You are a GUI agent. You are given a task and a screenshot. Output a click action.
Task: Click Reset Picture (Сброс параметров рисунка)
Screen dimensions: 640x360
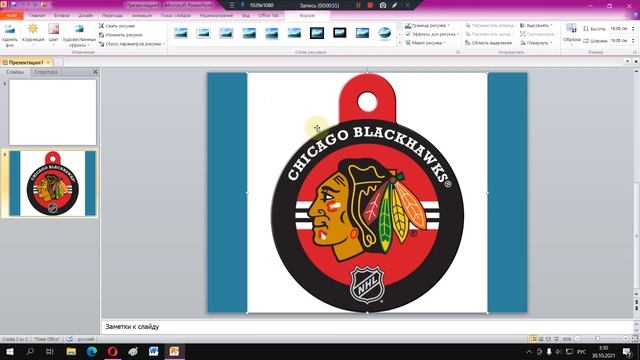pyautogui.click(x=130, y=44)
